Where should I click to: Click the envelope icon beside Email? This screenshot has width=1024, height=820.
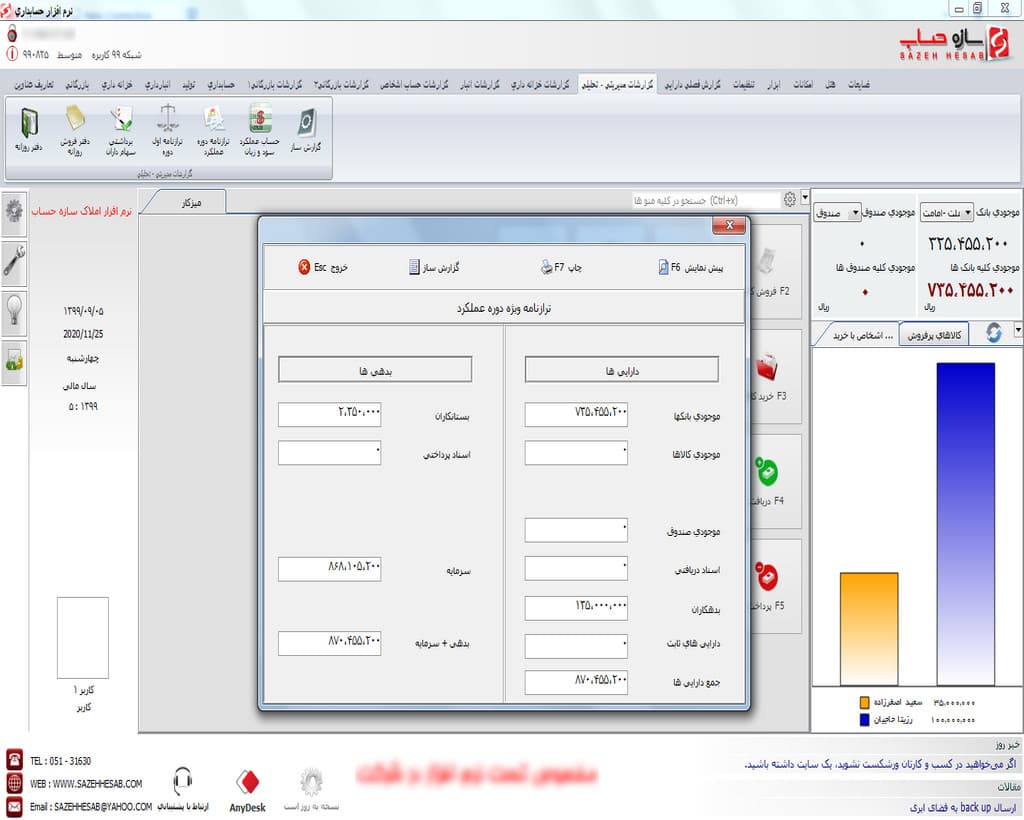14,806
